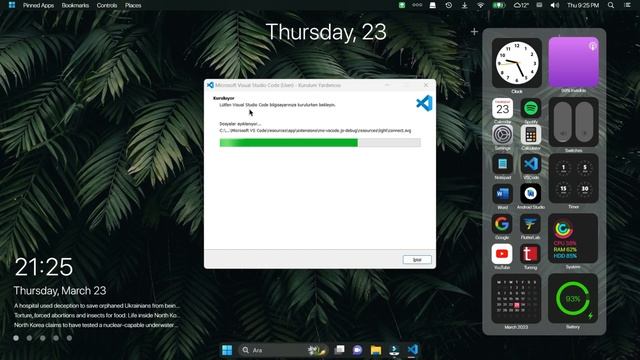Select the third news page dot

coord(42,338)
